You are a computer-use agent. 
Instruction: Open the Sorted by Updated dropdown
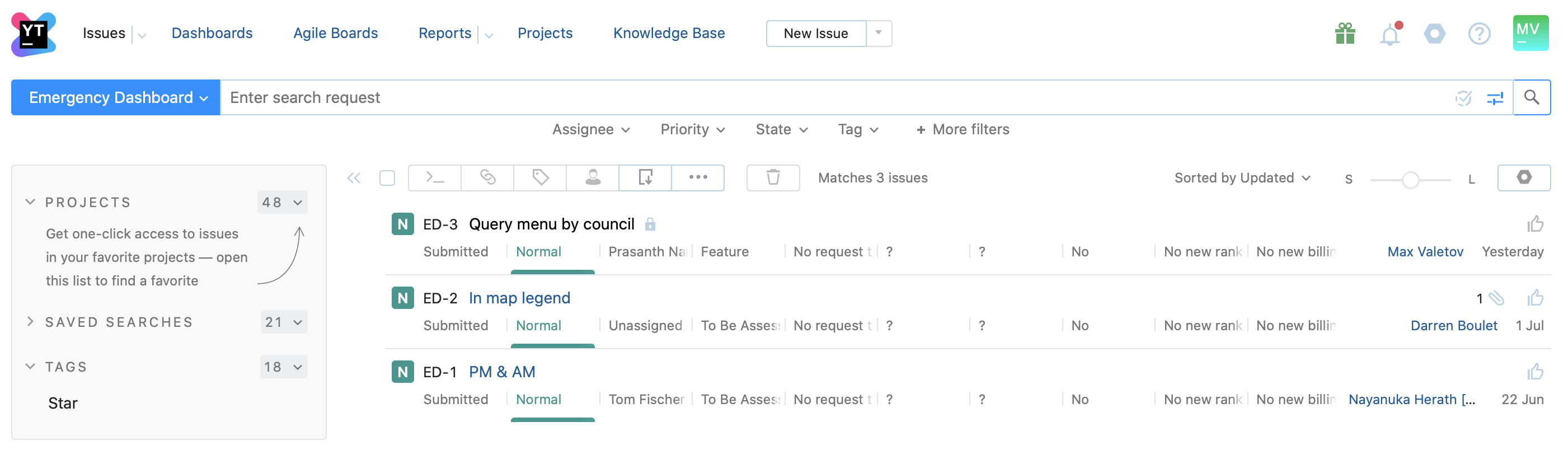(1242, 179)
